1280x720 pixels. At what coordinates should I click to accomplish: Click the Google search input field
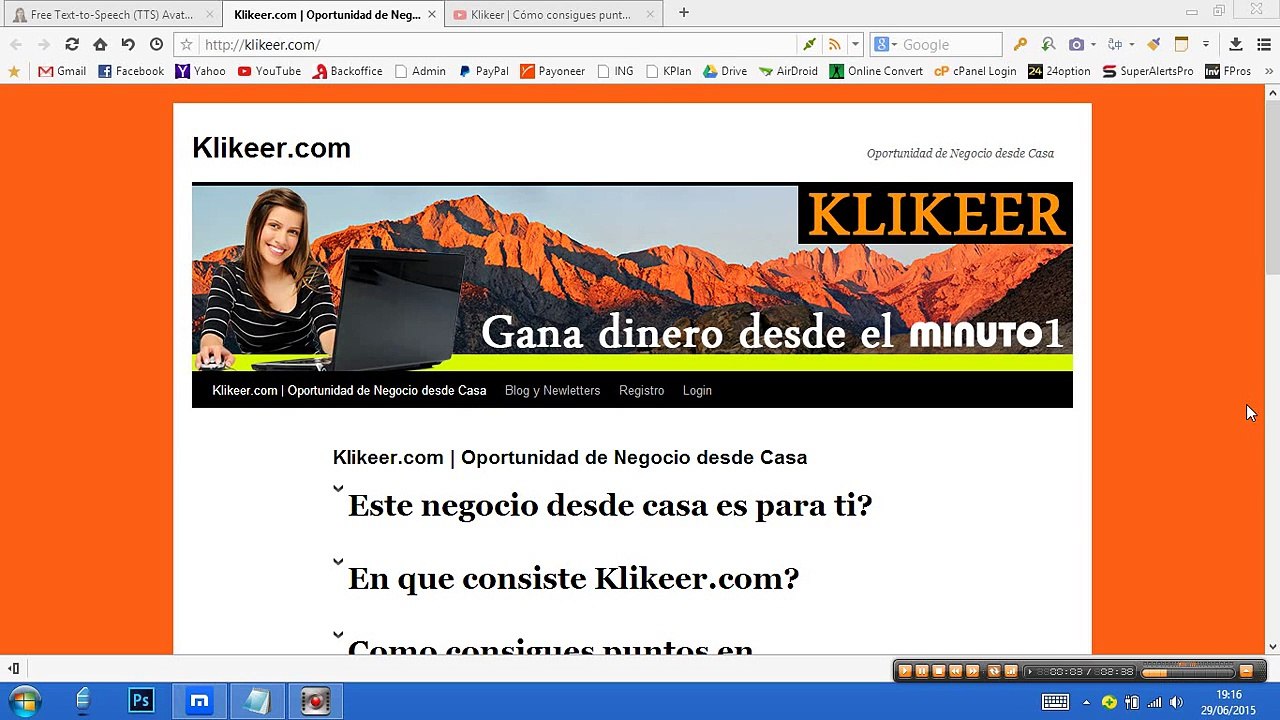point(948,44)
